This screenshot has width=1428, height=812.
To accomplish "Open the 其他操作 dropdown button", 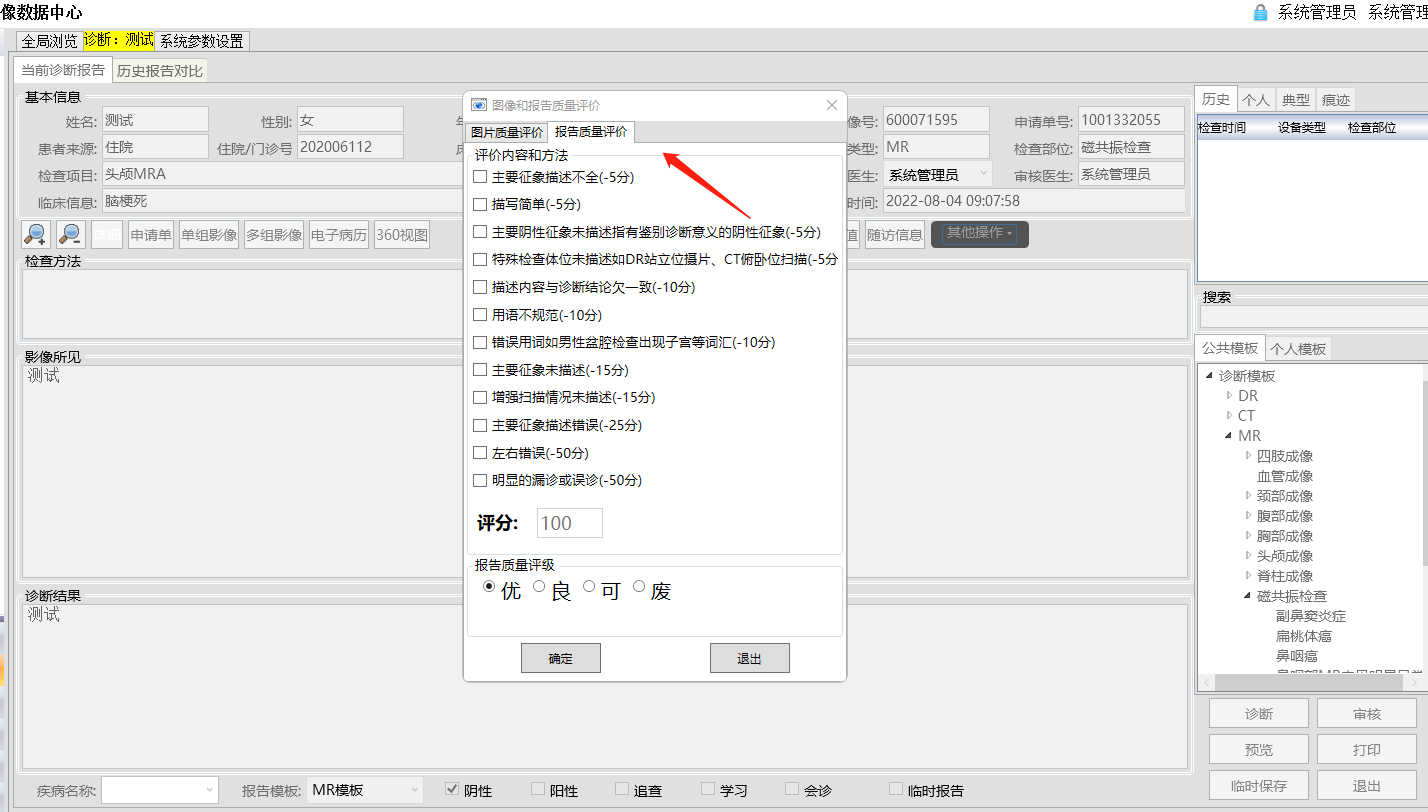I will pyautogui.click(x=980, y=234).
